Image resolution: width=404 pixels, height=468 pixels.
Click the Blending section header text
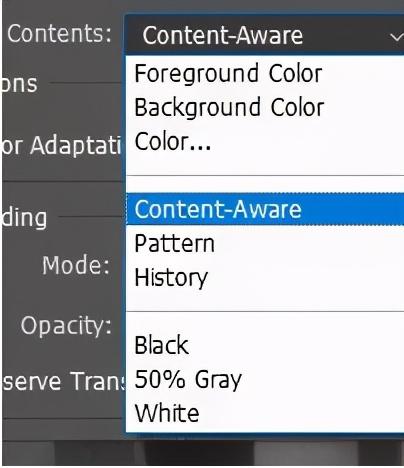(x=25, y=219)
